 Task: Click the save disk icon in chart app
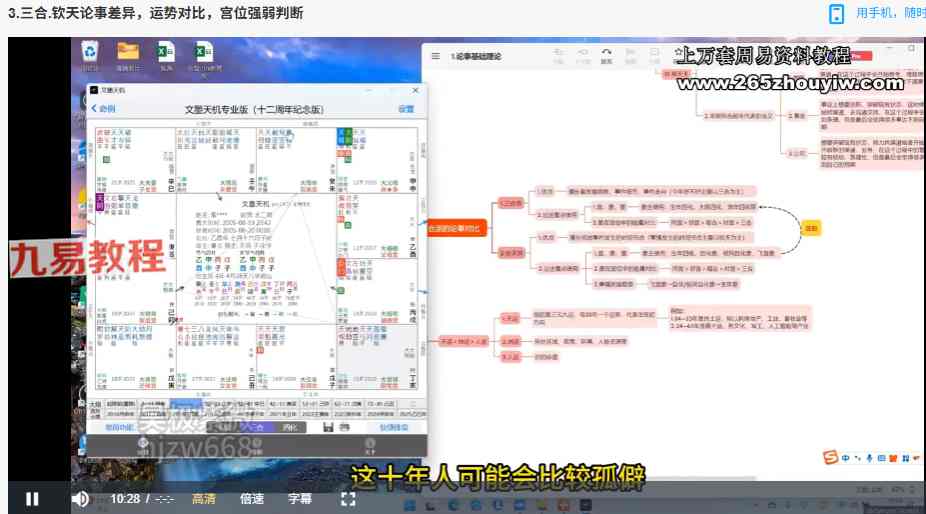327,427
